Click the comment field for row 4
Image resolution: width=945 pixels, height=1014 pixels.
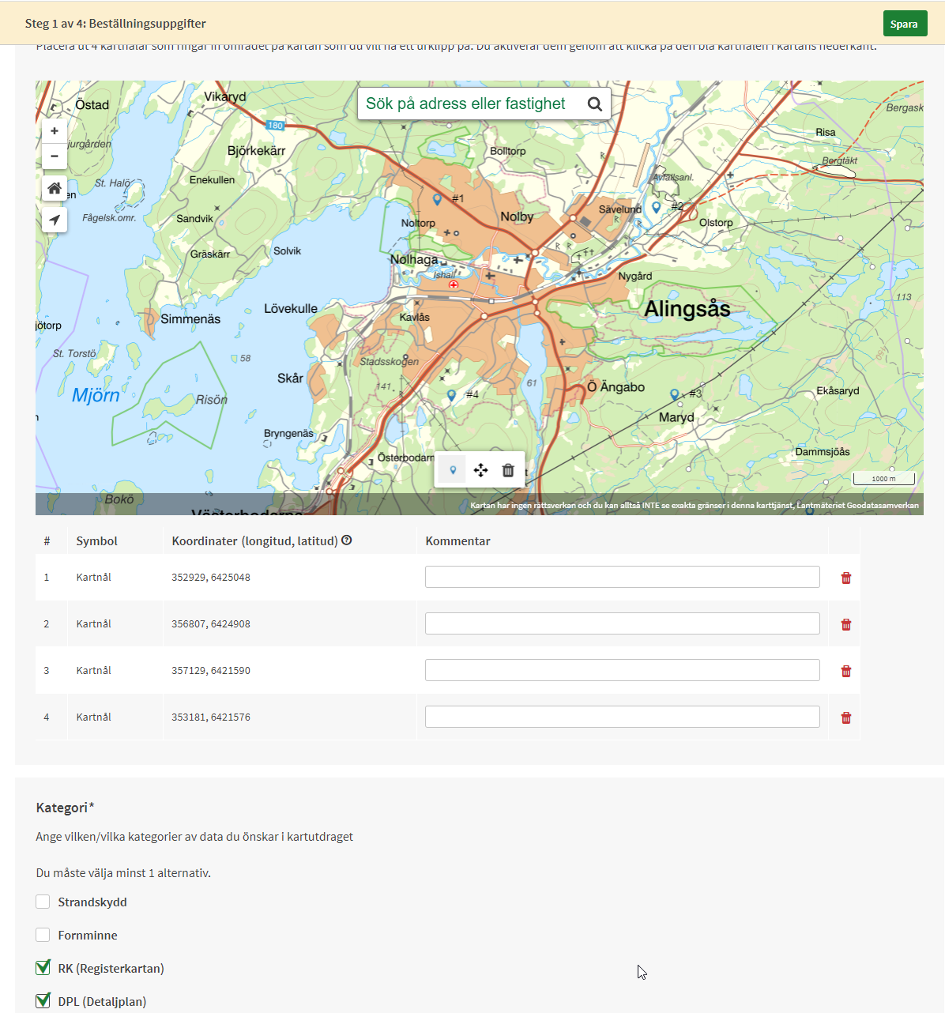tap(622, 717)
